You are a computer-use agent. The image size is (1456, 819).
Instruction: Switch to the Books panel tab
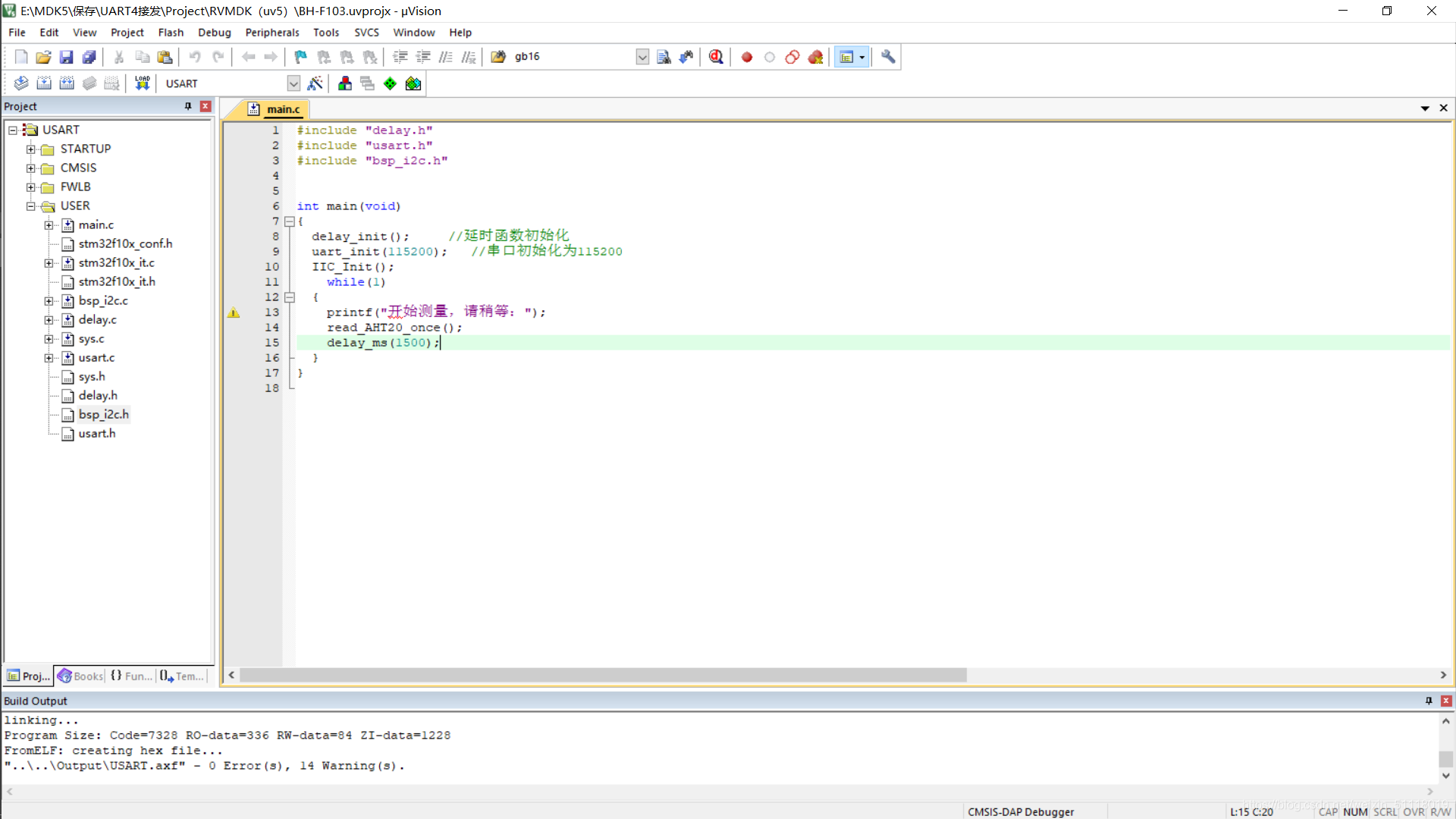point(80,676)
